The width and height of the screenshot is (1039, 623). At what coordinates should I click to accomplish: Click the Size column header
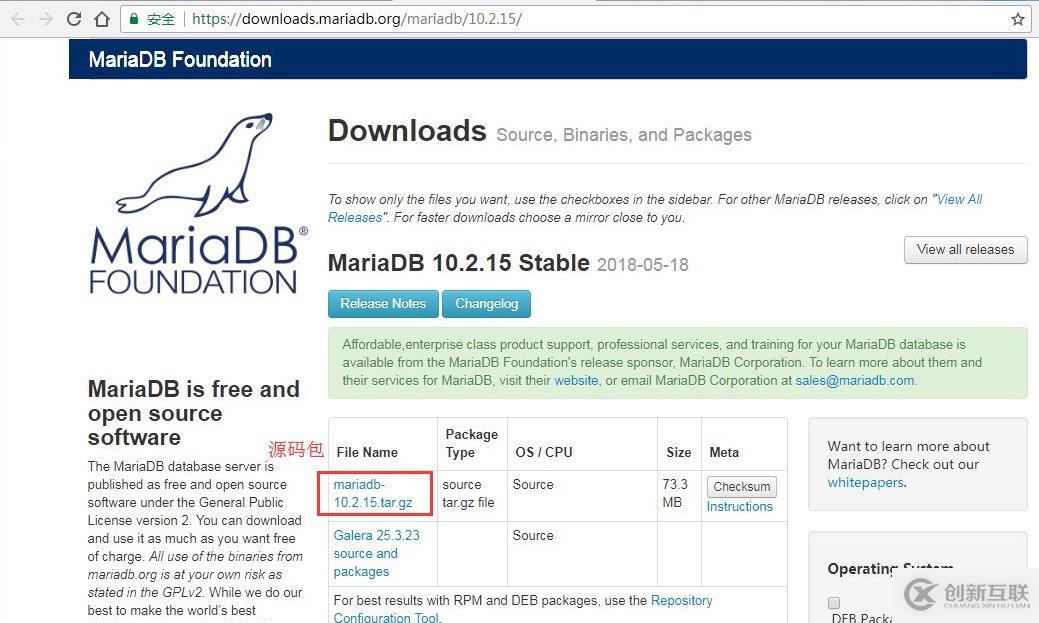[x=679, y=452]
